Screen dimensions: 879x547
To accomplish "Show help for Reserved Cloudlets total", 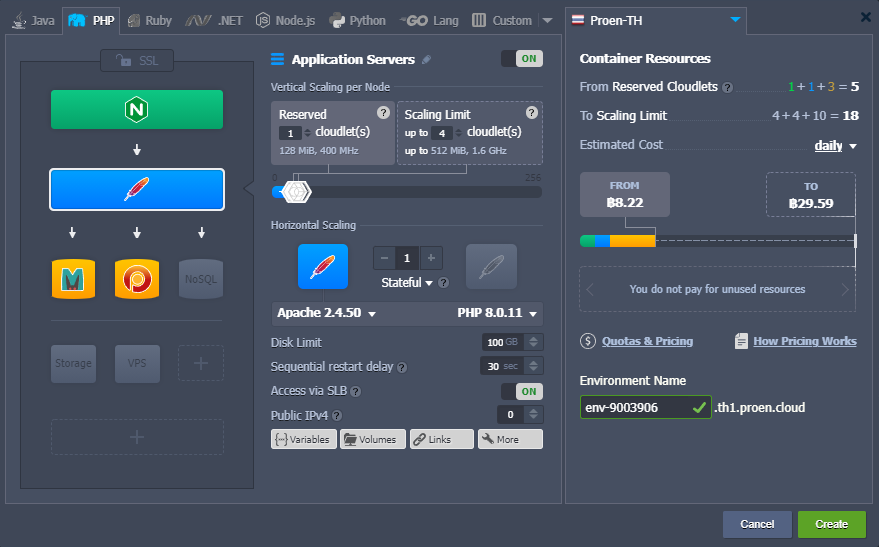I will coord(728,87).
